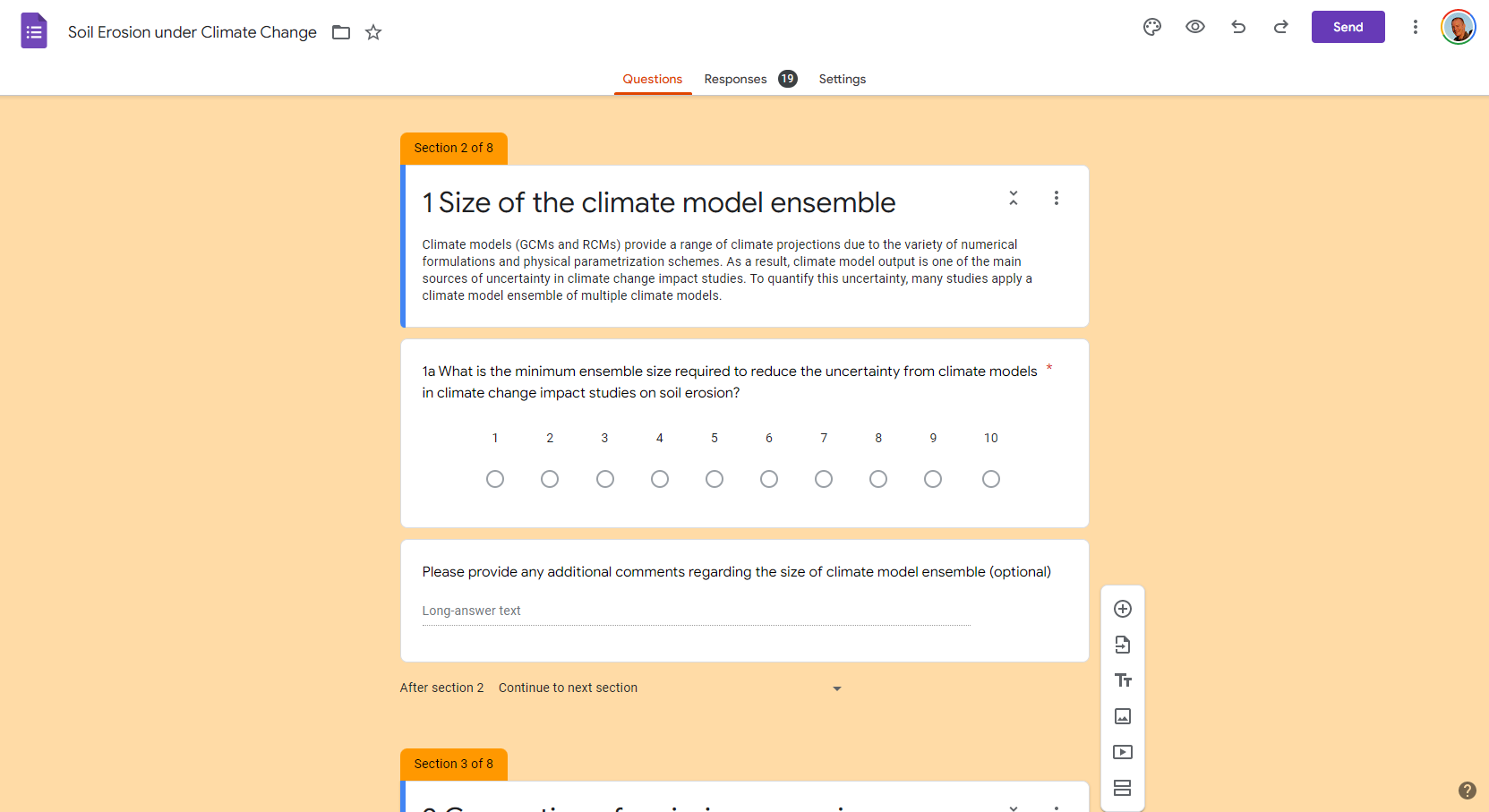Viewport: 1489px width, 812px height.
Task: Open Section 2 more options menu
Action: coord(1057,198)
